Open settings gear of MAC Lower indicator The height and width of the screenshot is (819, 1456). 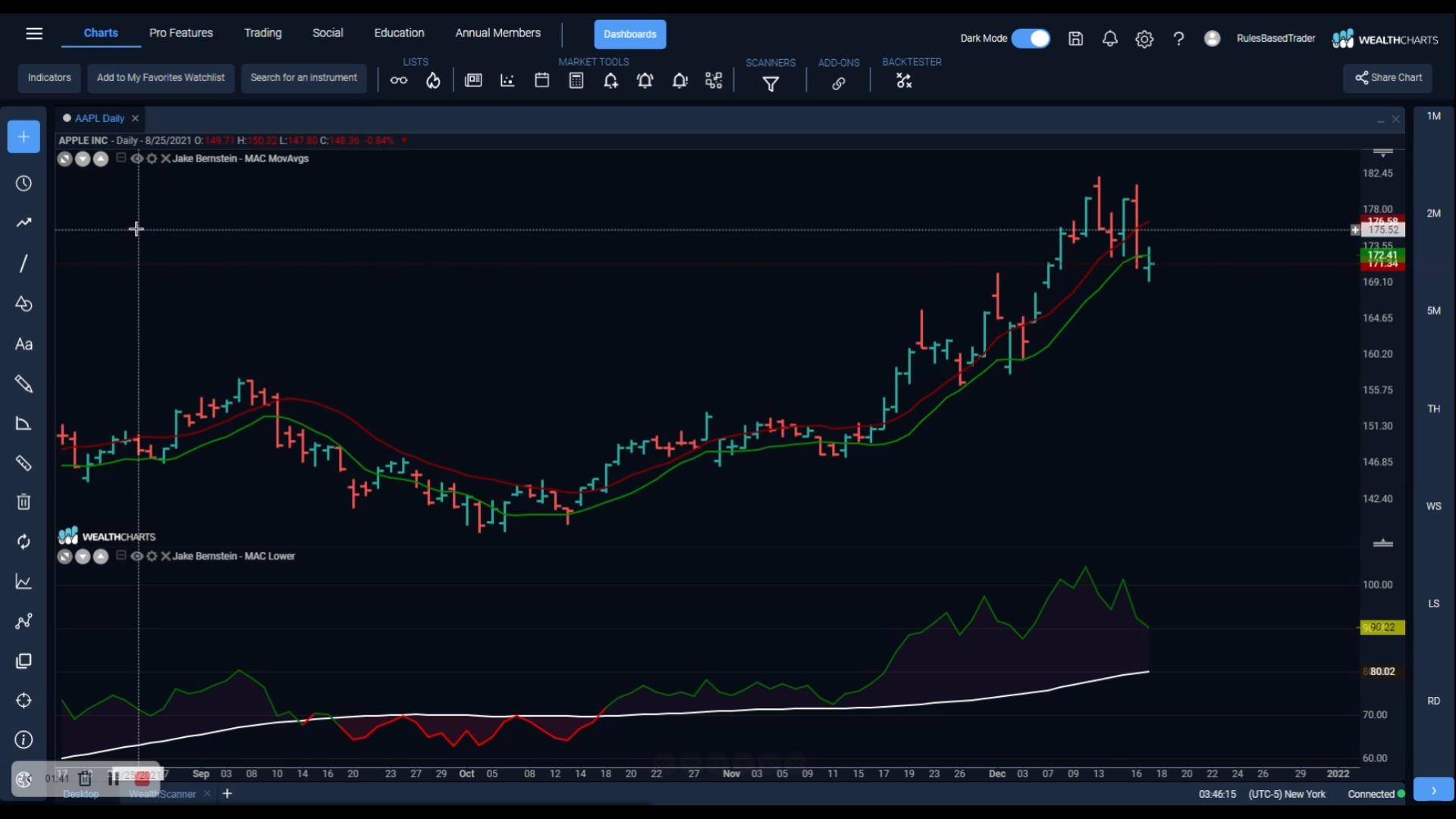coord(152,556)
